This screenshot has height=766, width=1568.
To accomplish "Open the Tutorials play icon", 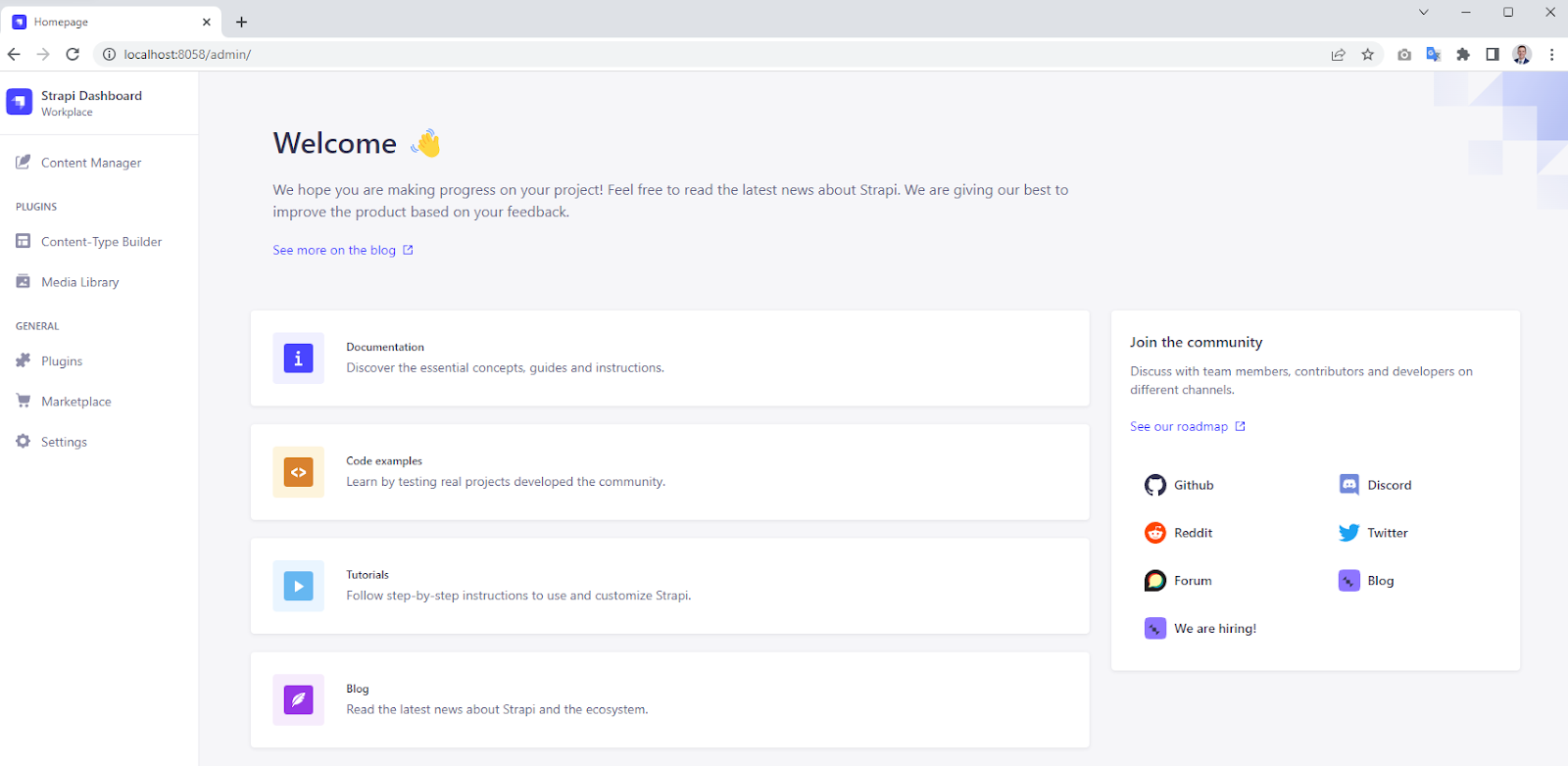I will tap(298, 586).
